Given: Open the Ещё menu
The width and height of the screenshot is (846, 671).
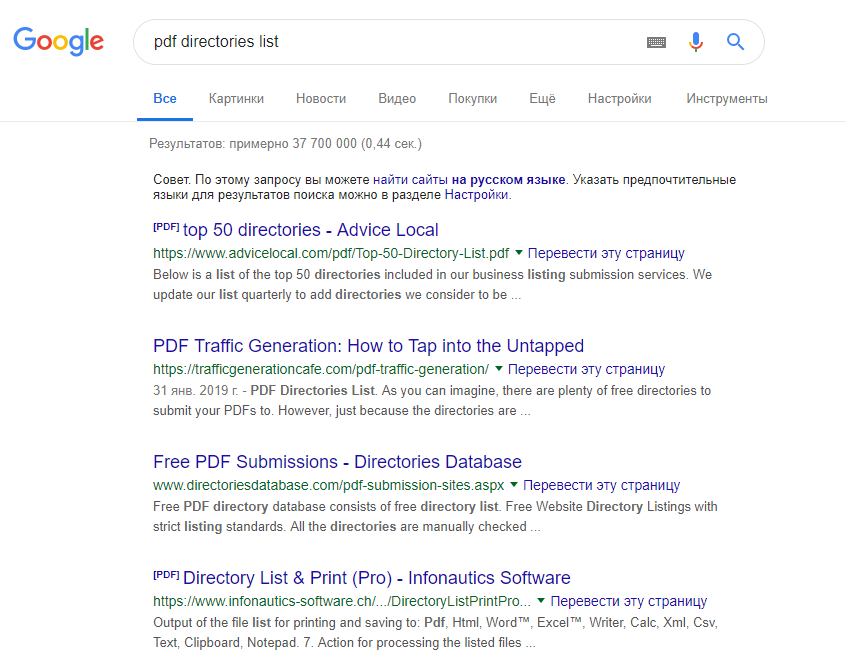Looking at the screenshot, I should (542, 99).
